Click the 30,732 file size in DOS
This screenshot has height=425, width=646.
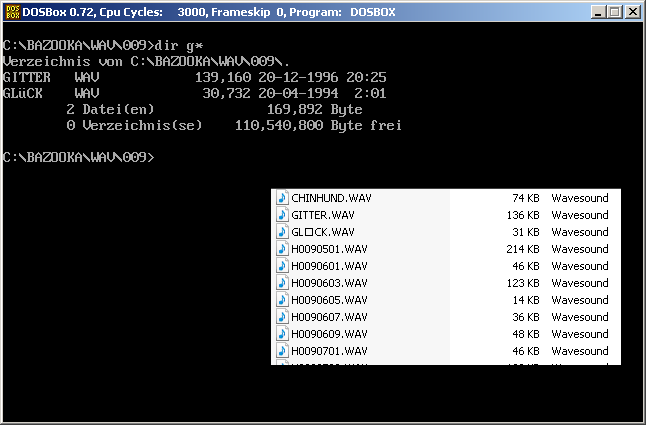pyautogui.click(x=226, y=93)
